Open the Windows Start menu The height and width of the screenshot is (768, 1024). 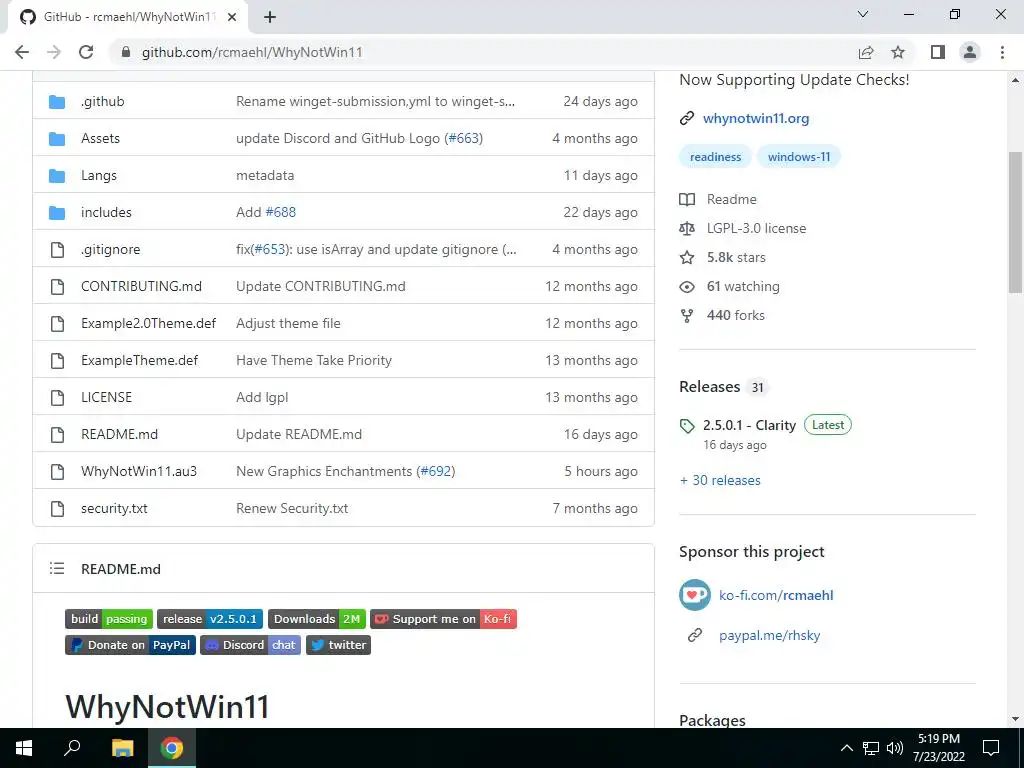pos(24,748)
